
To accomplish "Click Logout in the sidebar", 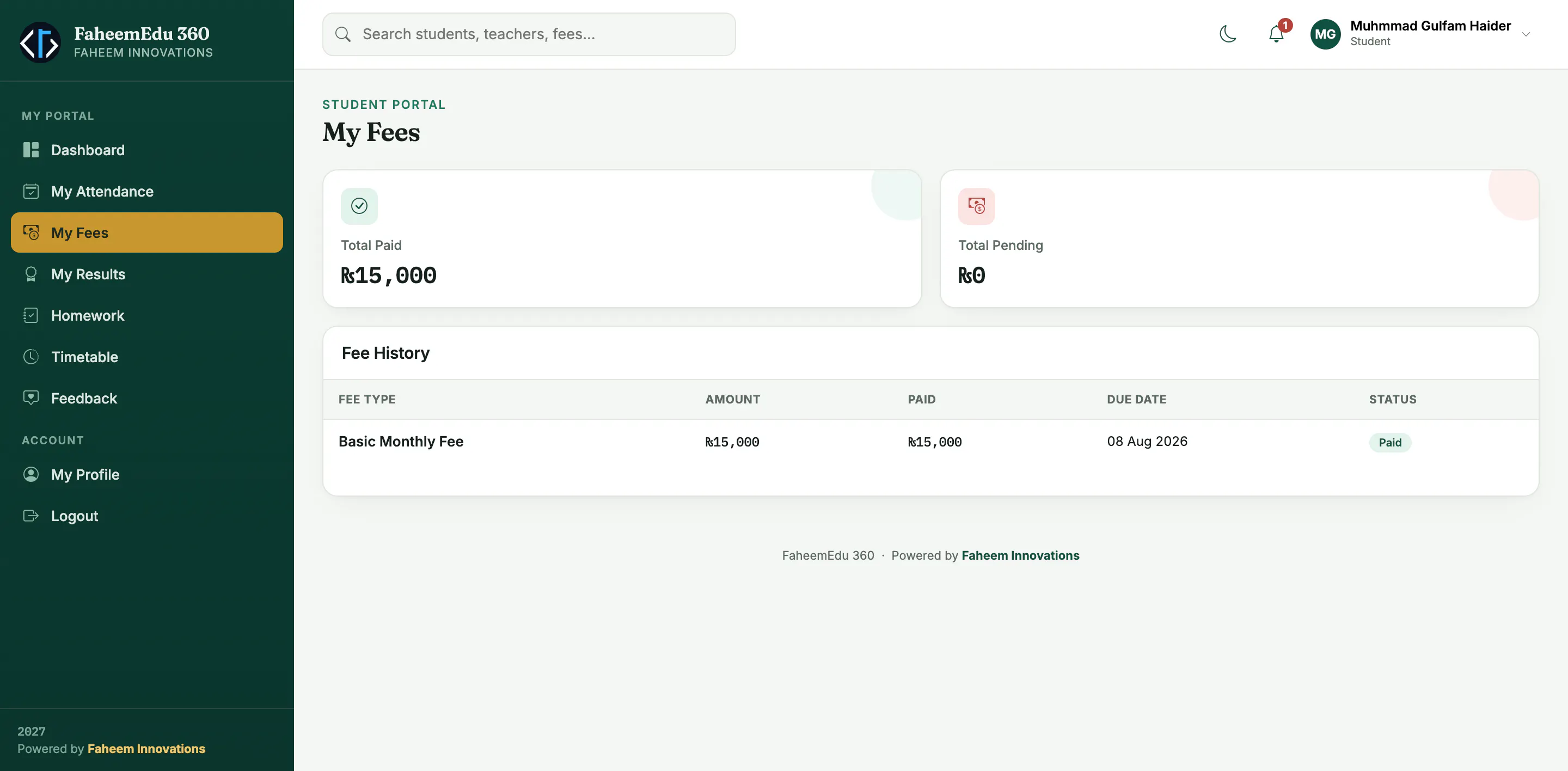I will tap(146, 516).
